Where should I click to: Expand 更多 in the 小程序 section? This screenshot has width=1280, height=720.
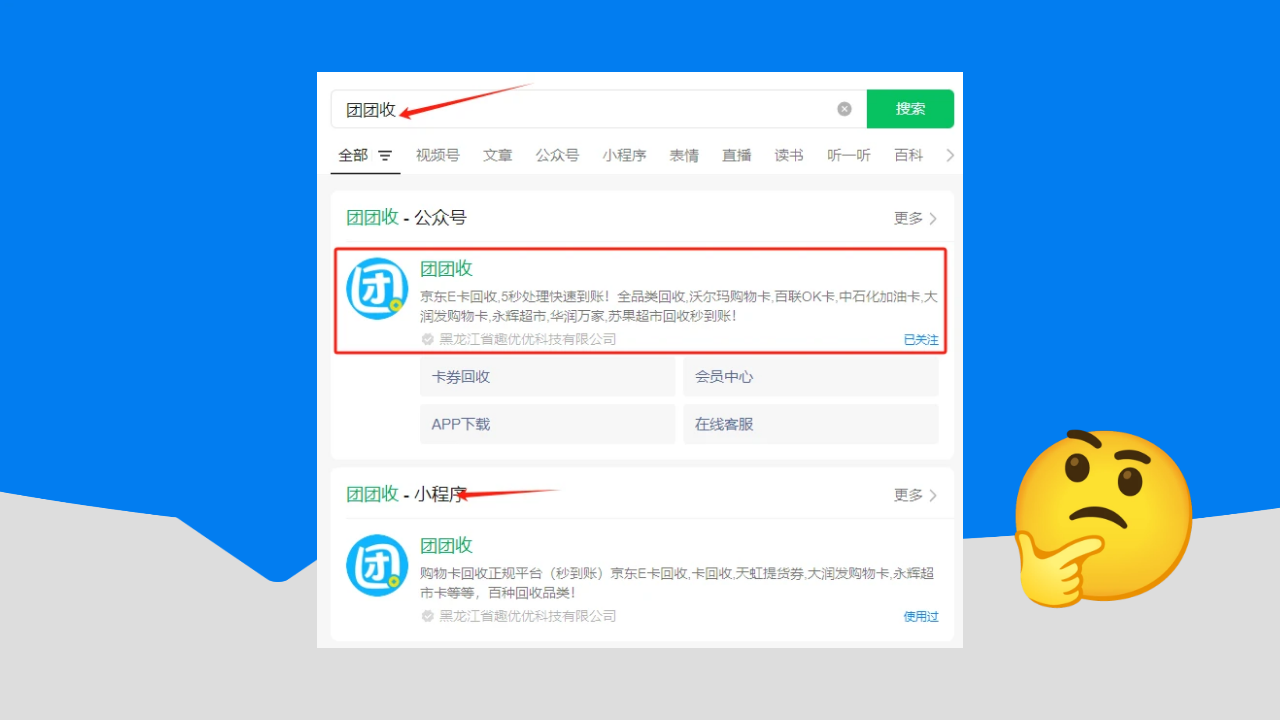tap(915, 495)
